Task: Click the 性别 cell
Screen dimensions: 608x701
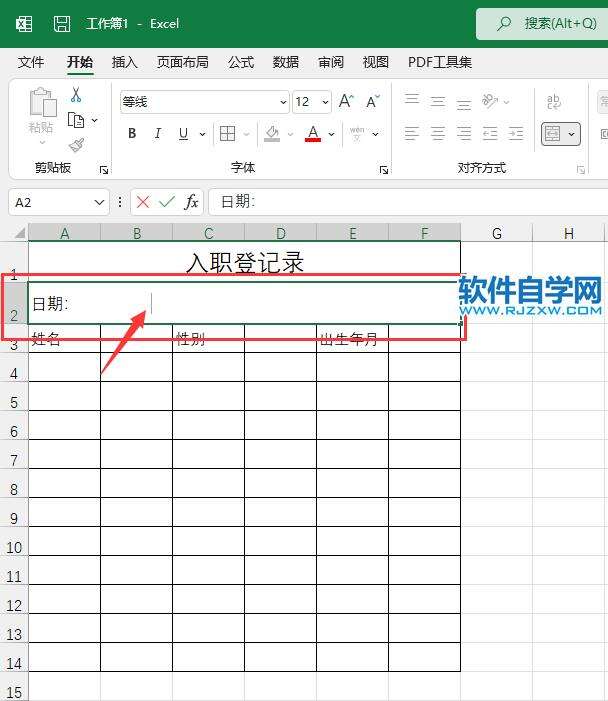Action: 208,338
